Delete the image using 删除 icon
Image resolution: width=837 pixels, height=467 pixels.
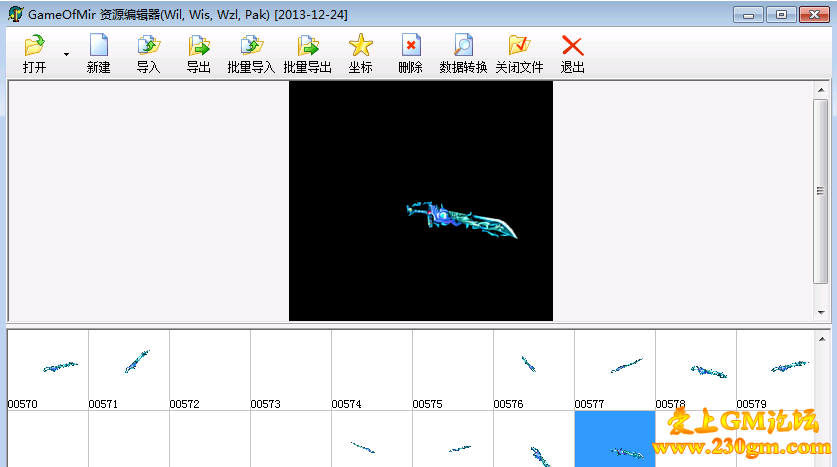point(410,53)
